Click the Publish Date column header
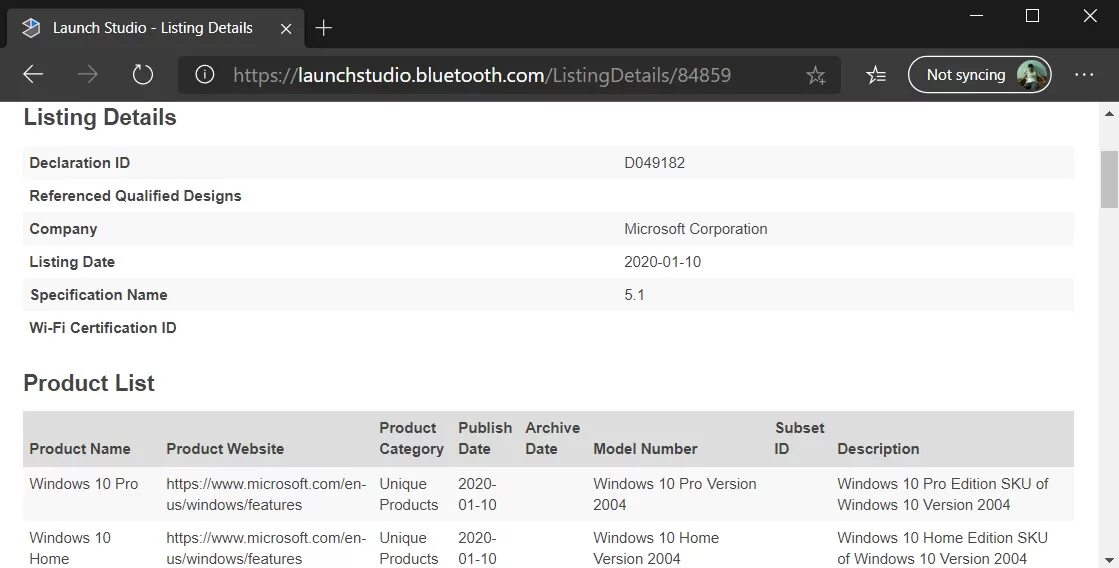Viewport: 1119px width, 568px height. (484, 438)
